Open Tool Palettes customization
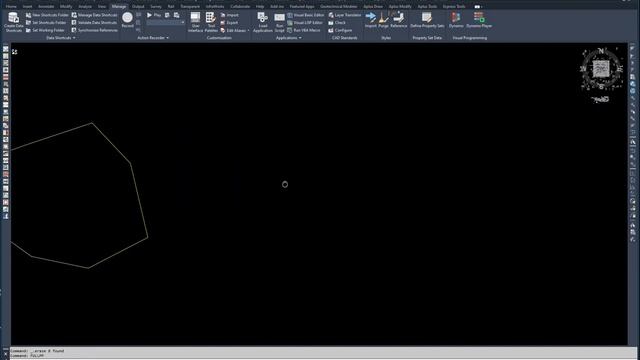Viewport: 640px width, 360px height. tap(211, 22)
